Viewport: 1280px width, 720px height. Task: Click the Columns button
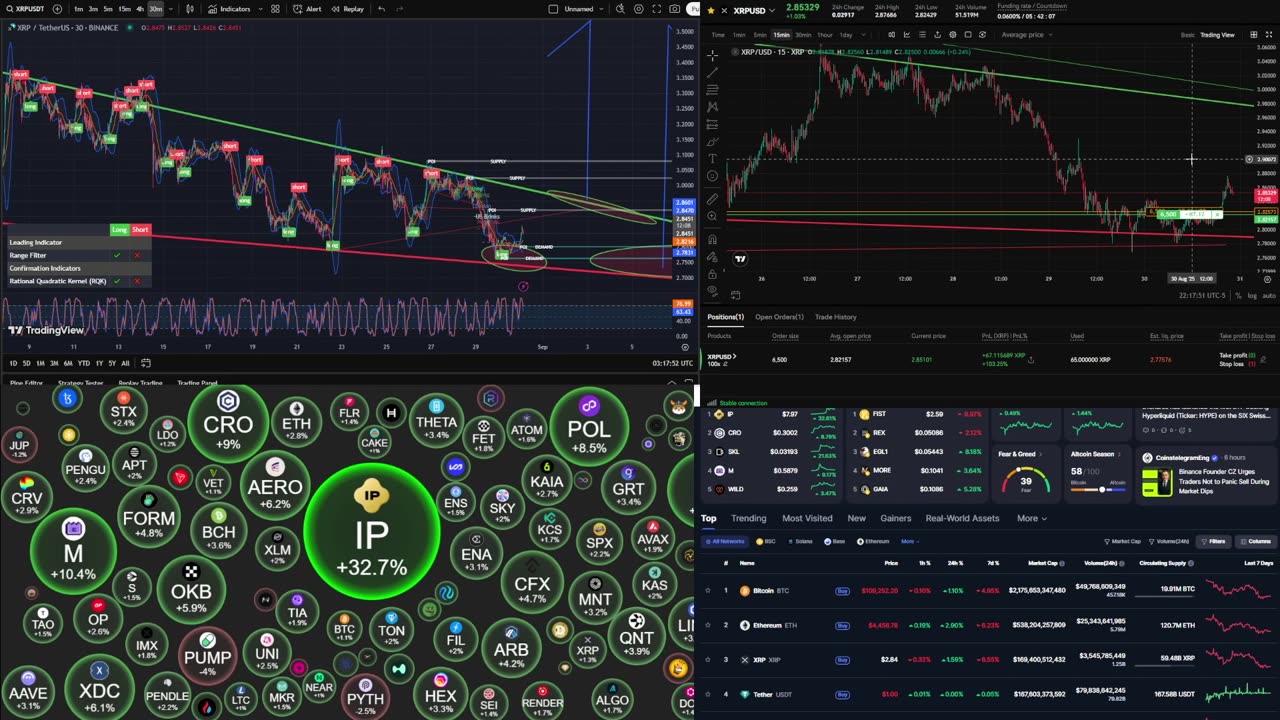click(1257, 541)
